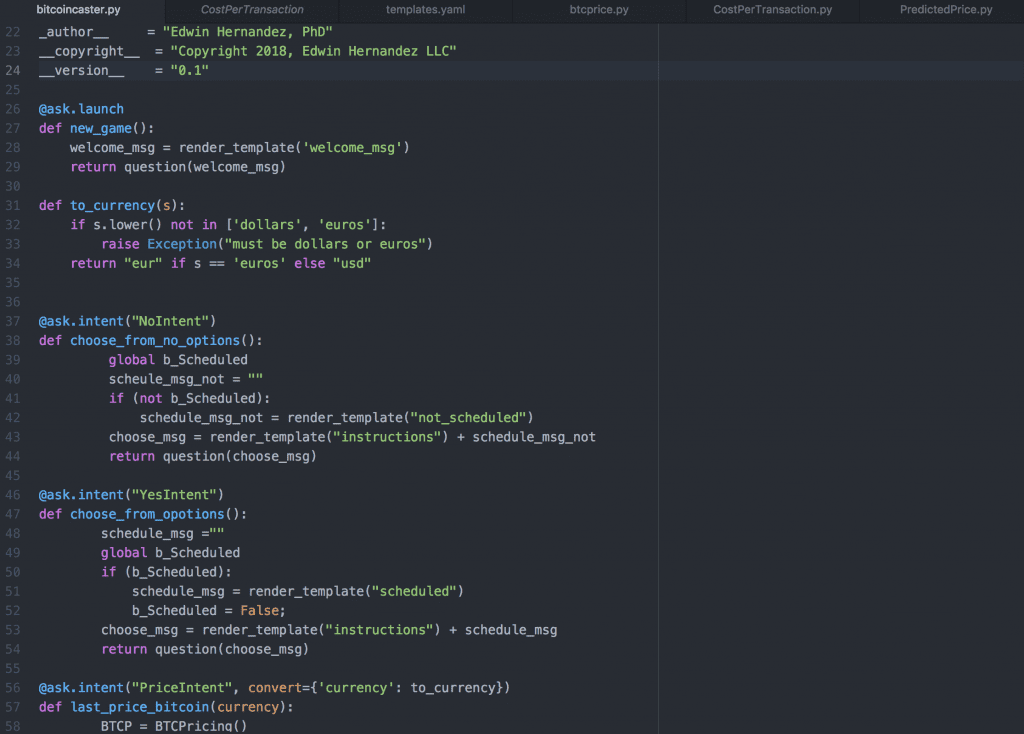Switch to the btcprice.py tab
1024x734 pixels.
pos(599,10)
